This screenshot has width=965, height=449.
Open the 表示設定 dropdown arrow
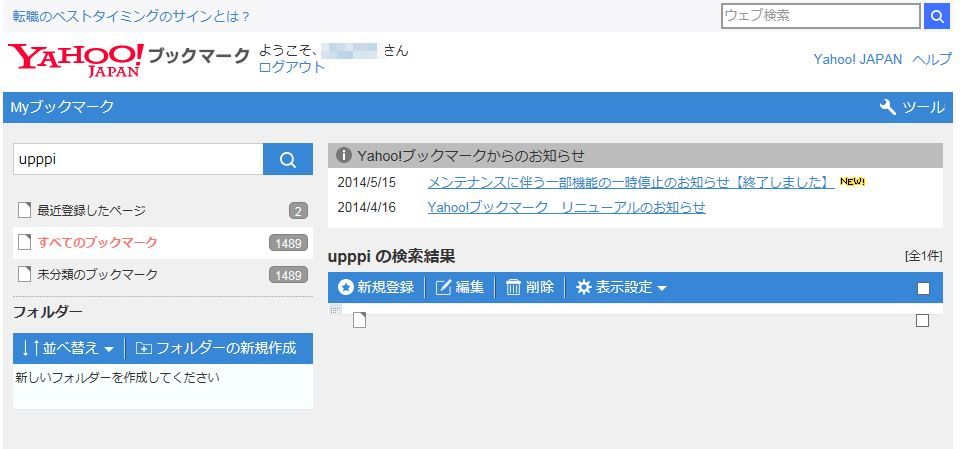click(662, 288)
